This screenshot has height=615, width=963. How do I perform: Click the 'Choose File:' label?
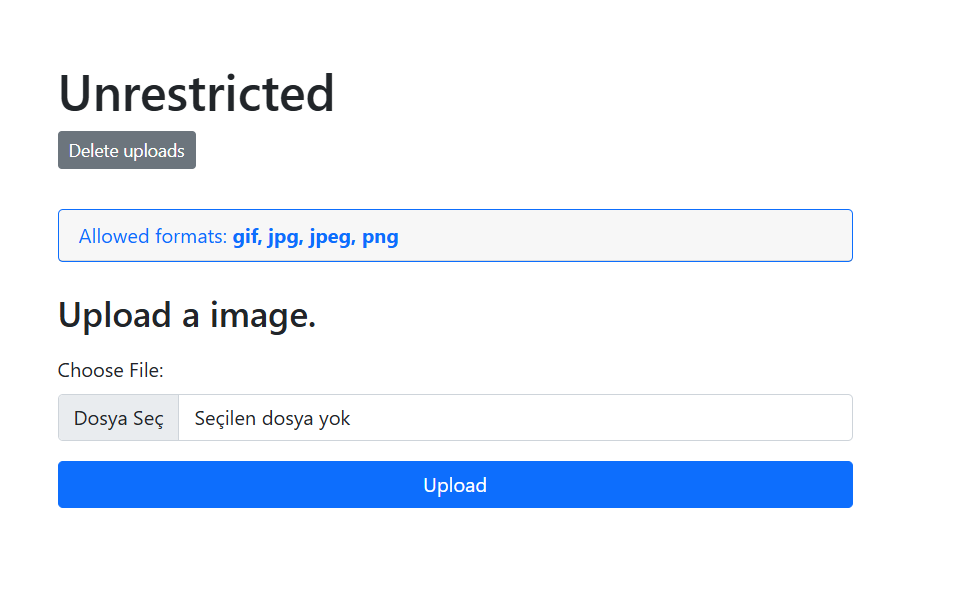[x=111, y=370]
